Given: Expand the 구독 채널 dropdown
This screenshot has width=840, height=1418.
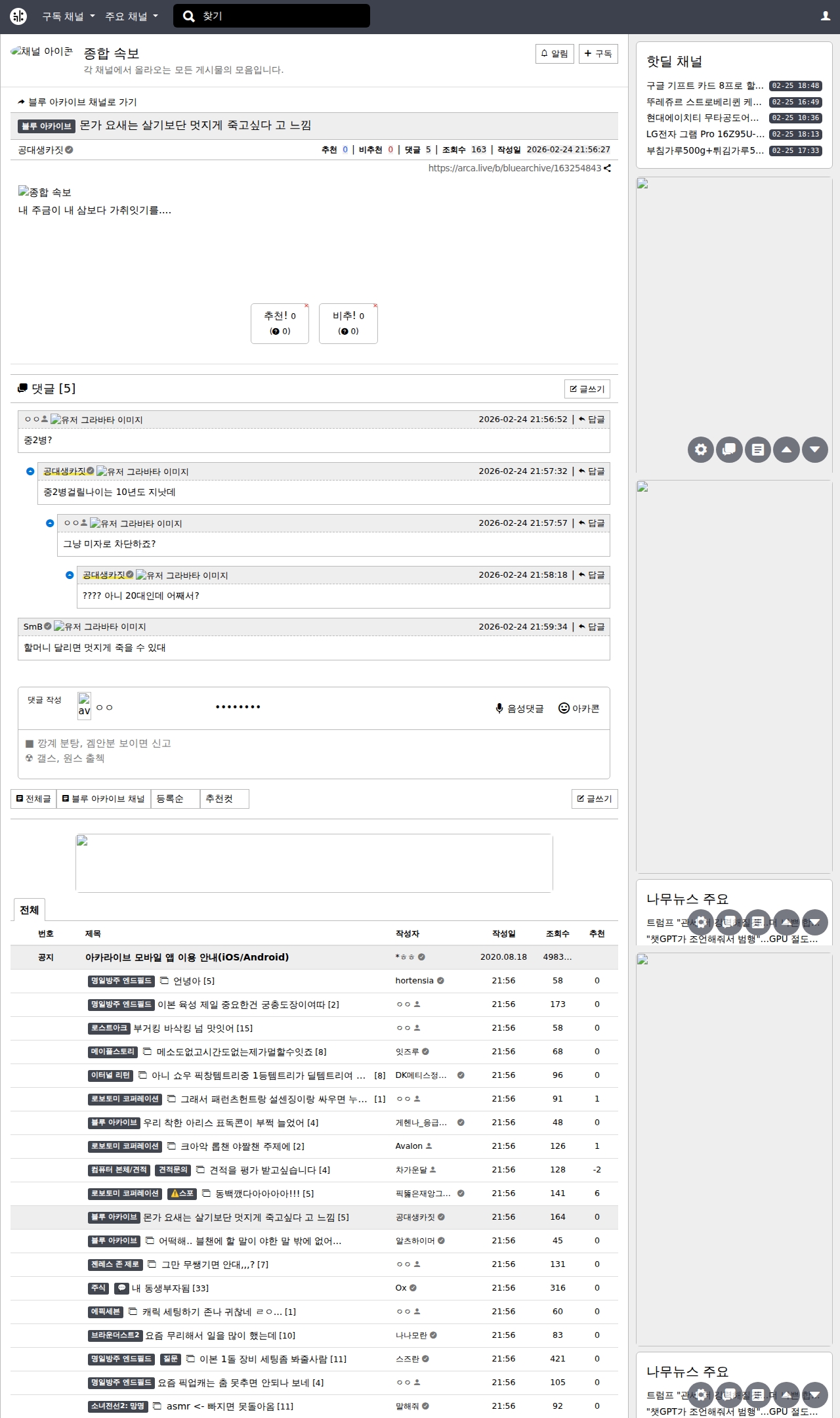Looking at the screenshot, I should tap(68, 16).
